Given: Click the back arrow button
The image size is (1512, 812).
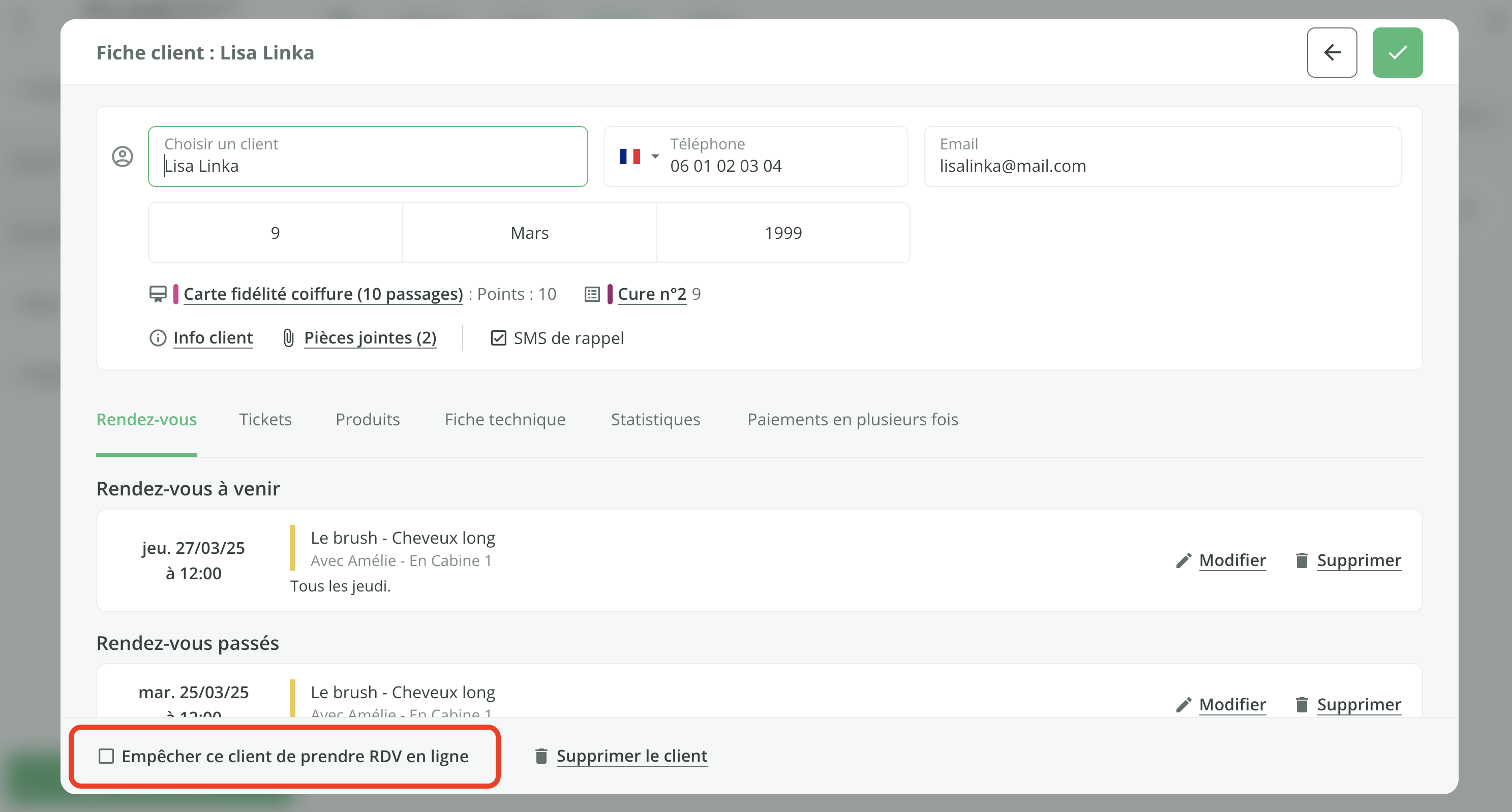Looking at the screenshot, I should [1331, 52].
